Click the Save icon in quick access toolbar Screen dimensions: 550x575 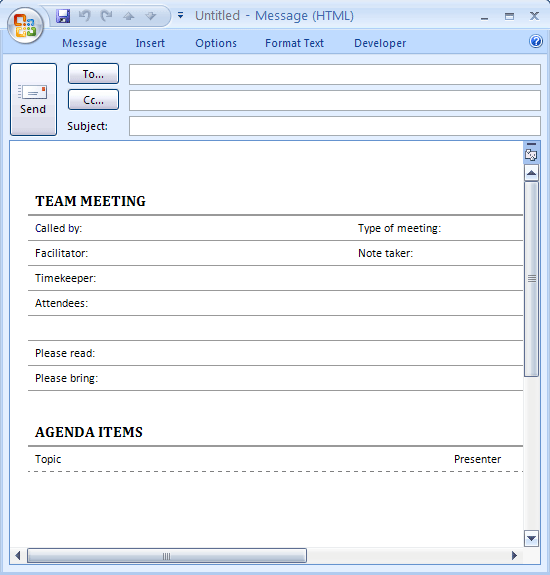(63, 16)
